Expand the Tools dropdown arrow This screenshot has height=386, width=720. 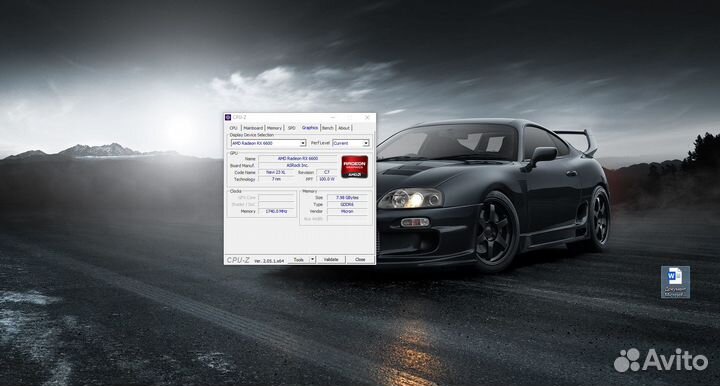click(313, 259)
